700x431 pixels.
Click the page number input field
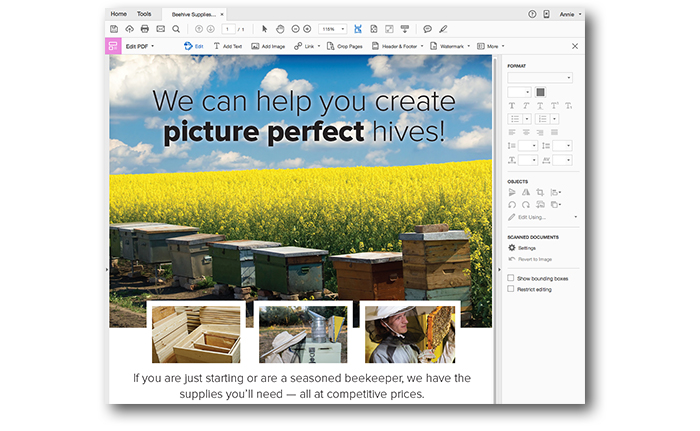[x=228, y=29]
